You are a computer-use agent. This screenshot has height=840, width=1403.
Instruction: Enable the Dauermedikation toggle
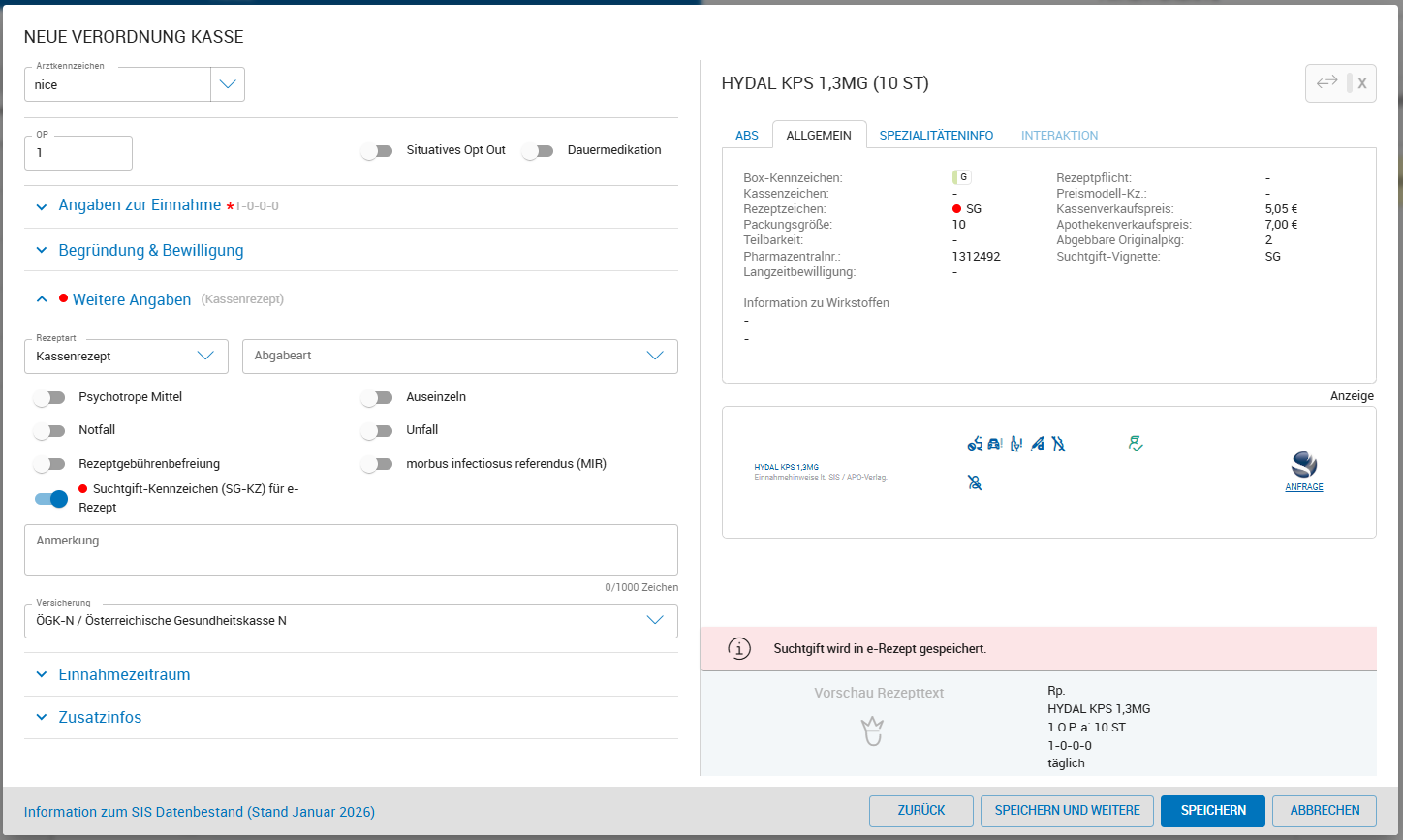[x=538, y=151]
